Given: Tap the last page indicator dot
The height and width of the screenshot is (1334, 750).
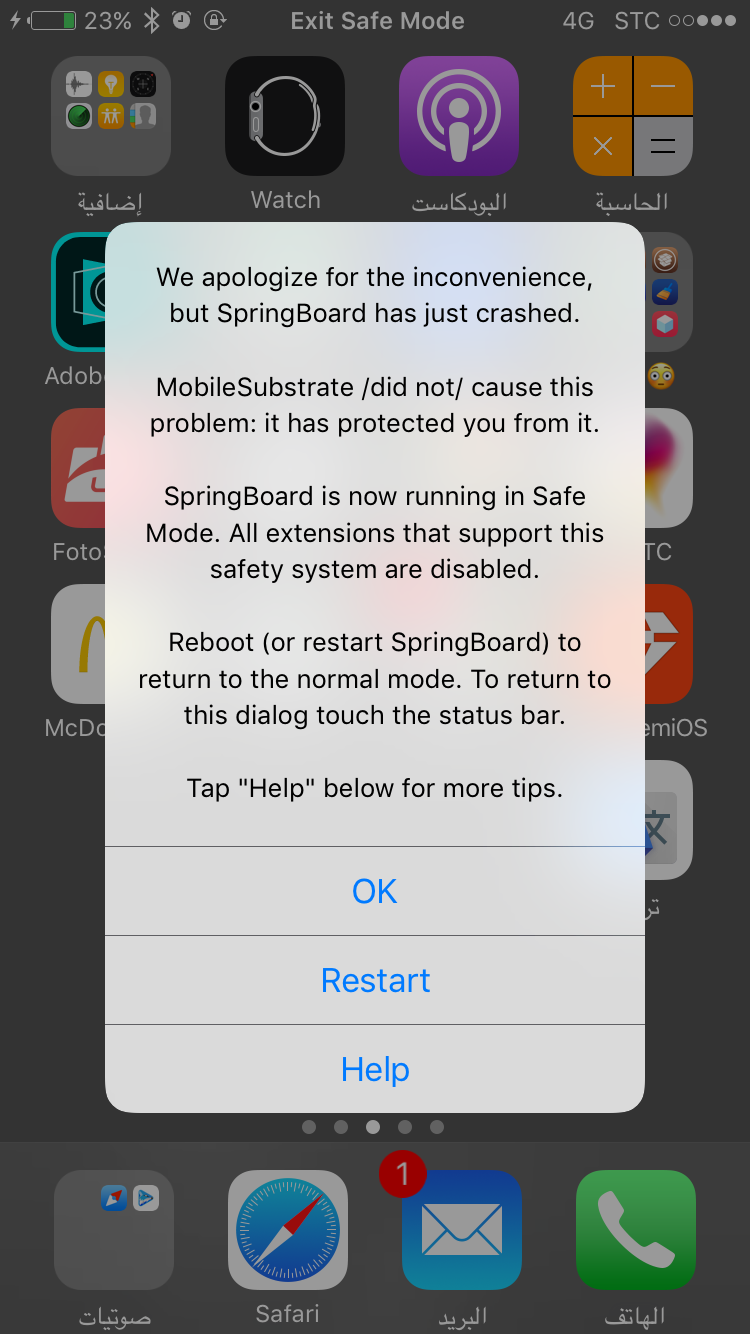Looking at the screenshot, I should (437, 1127).
